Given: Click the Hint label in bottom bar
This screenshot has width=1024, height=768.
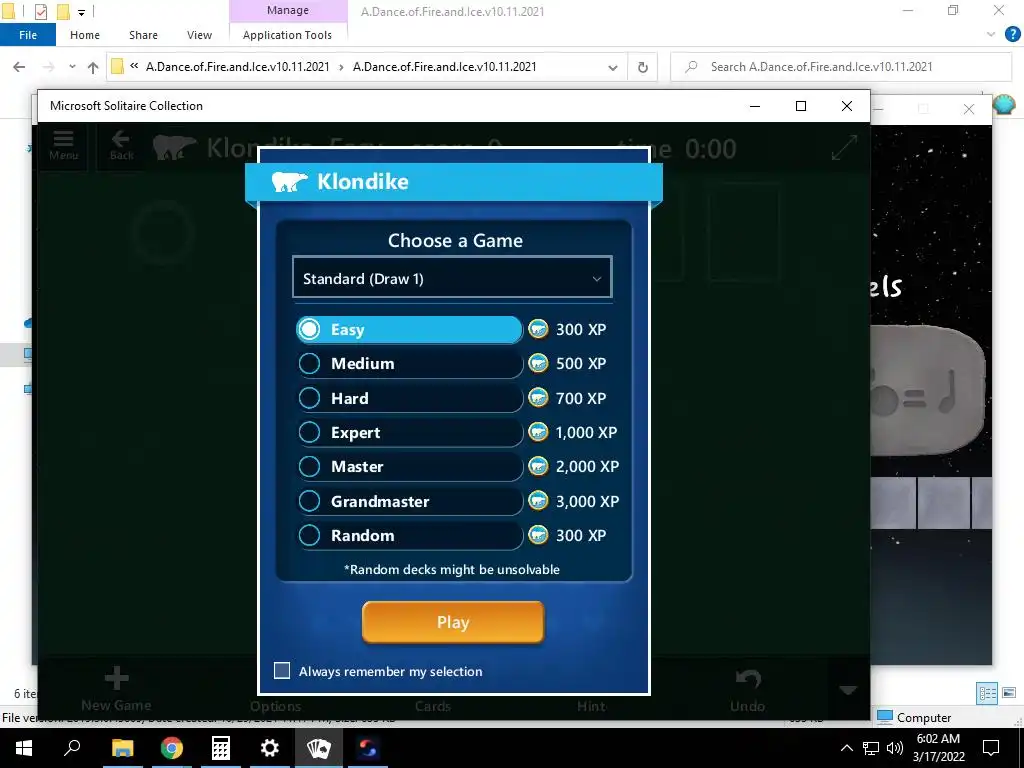Looking at the screenshot, I should 592,706.
